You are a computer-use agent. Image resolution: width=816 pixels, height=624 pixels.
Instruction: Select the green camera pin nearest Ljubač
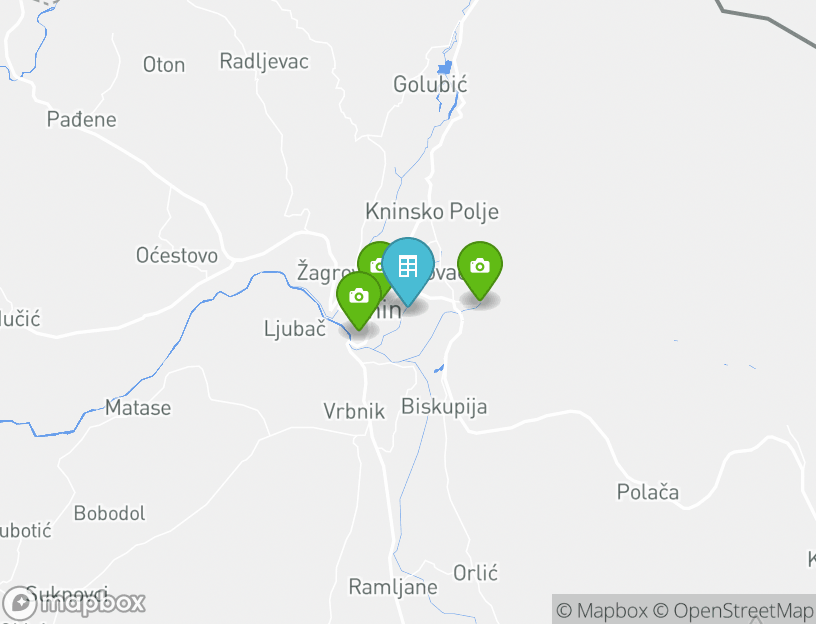359,300
